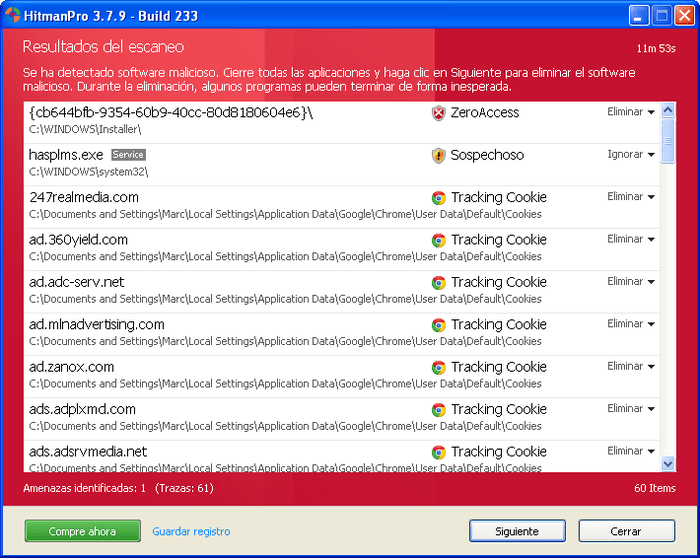Image resolution: width=700 pixels, height=558 pixels.
Task: Open the Guardar registro link
Action: tap(191, 531)
